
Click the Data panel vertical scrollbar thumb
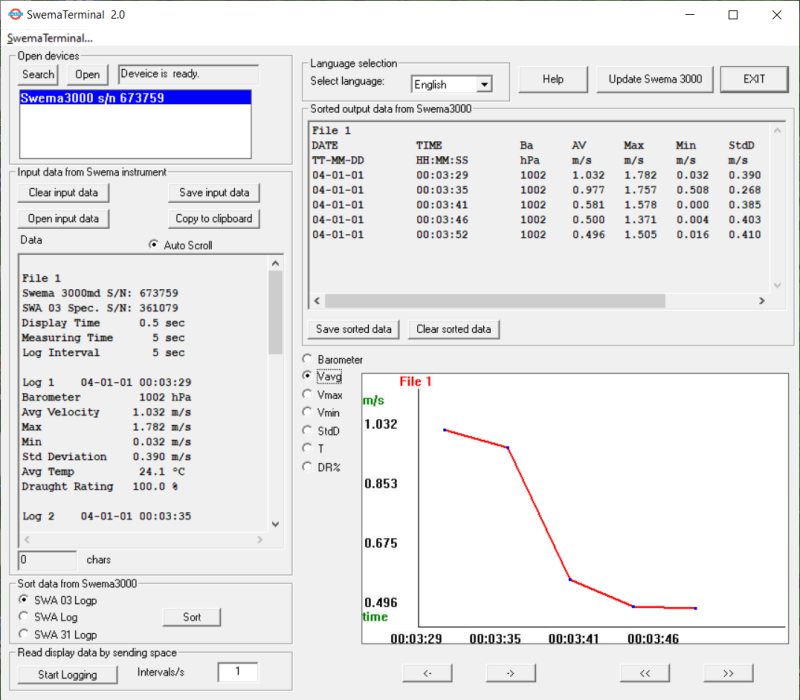pos(276,312)
